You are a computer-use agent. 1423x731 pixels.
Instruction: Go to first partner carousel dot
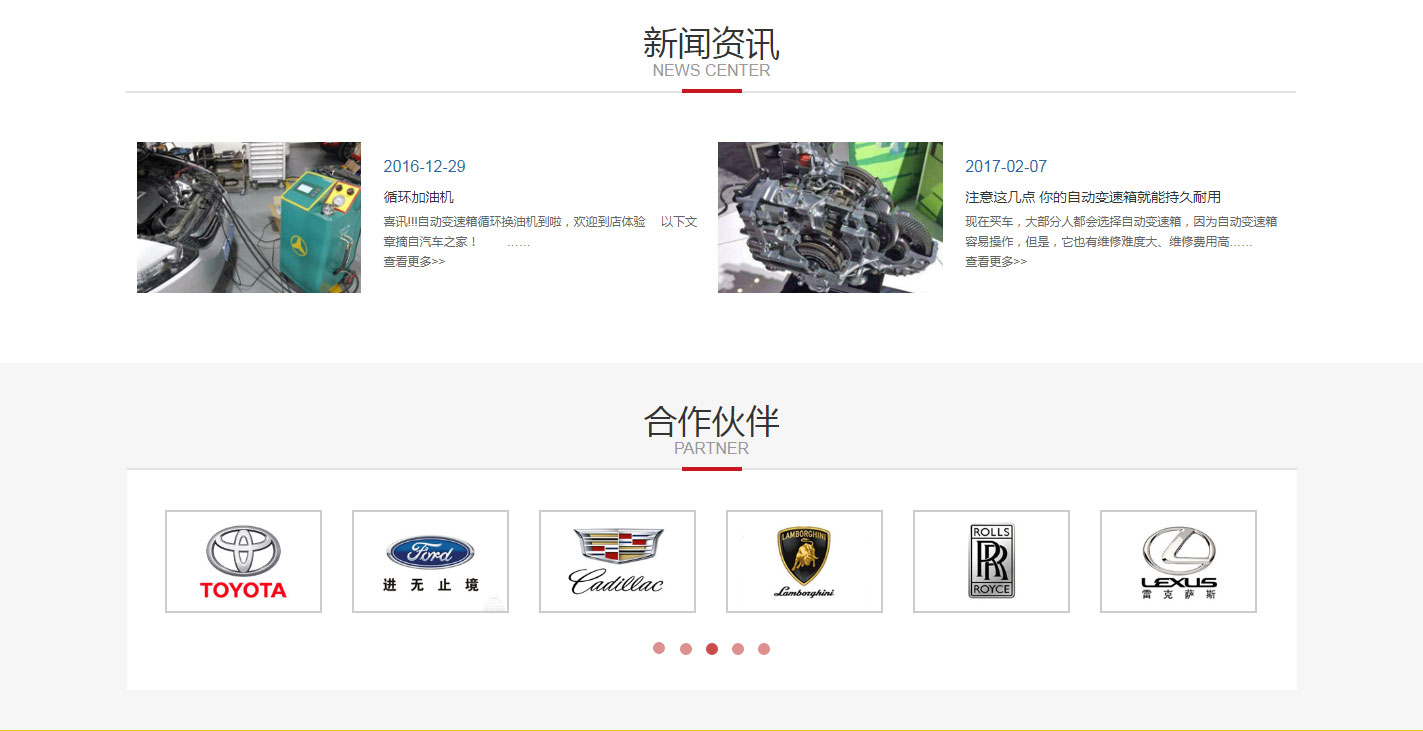tap(659, 648)
